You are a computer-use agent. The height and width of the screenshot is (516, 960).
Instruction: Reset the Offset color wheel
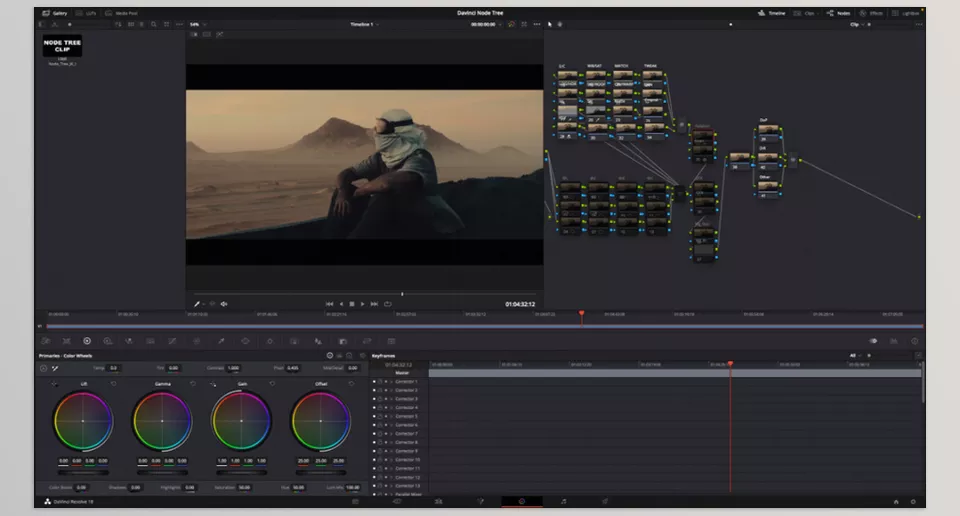click(x=351, y=384)
